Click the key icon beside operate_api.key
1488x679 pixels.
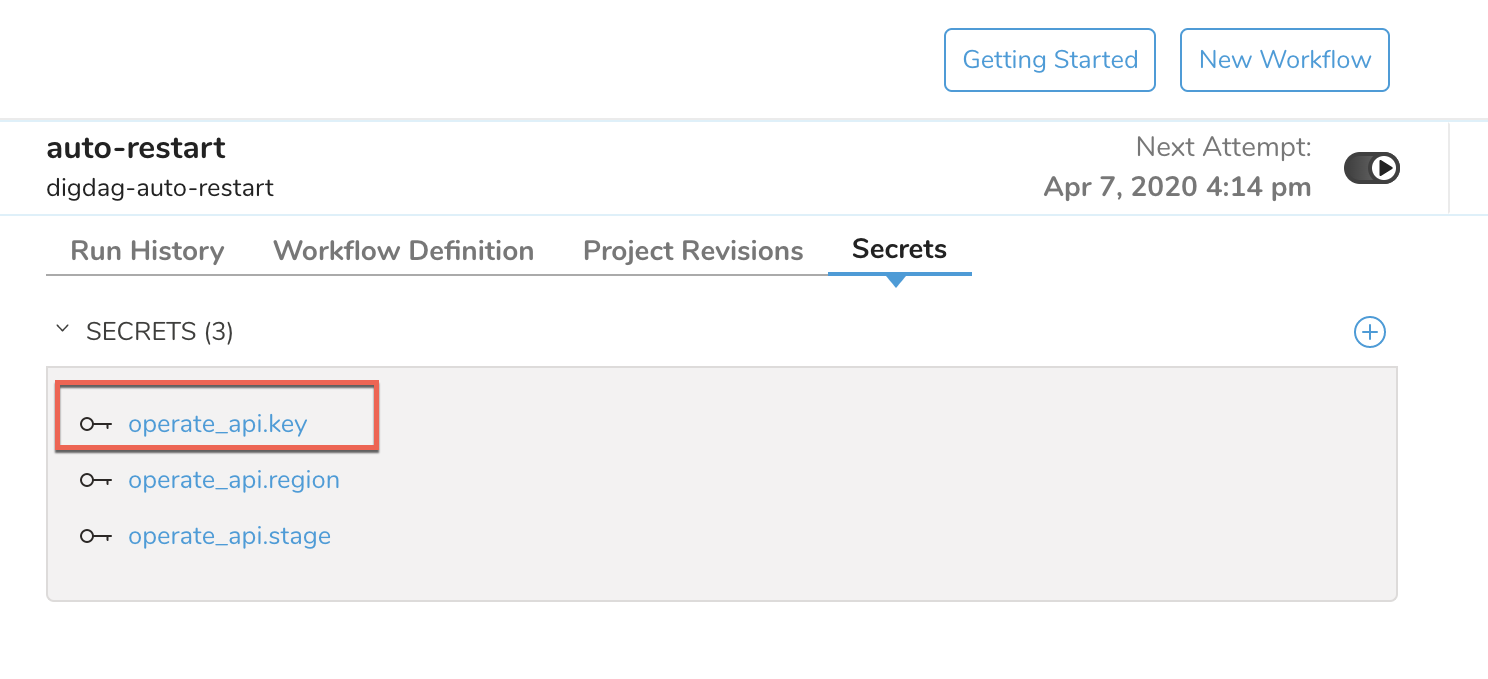(96, 424)
